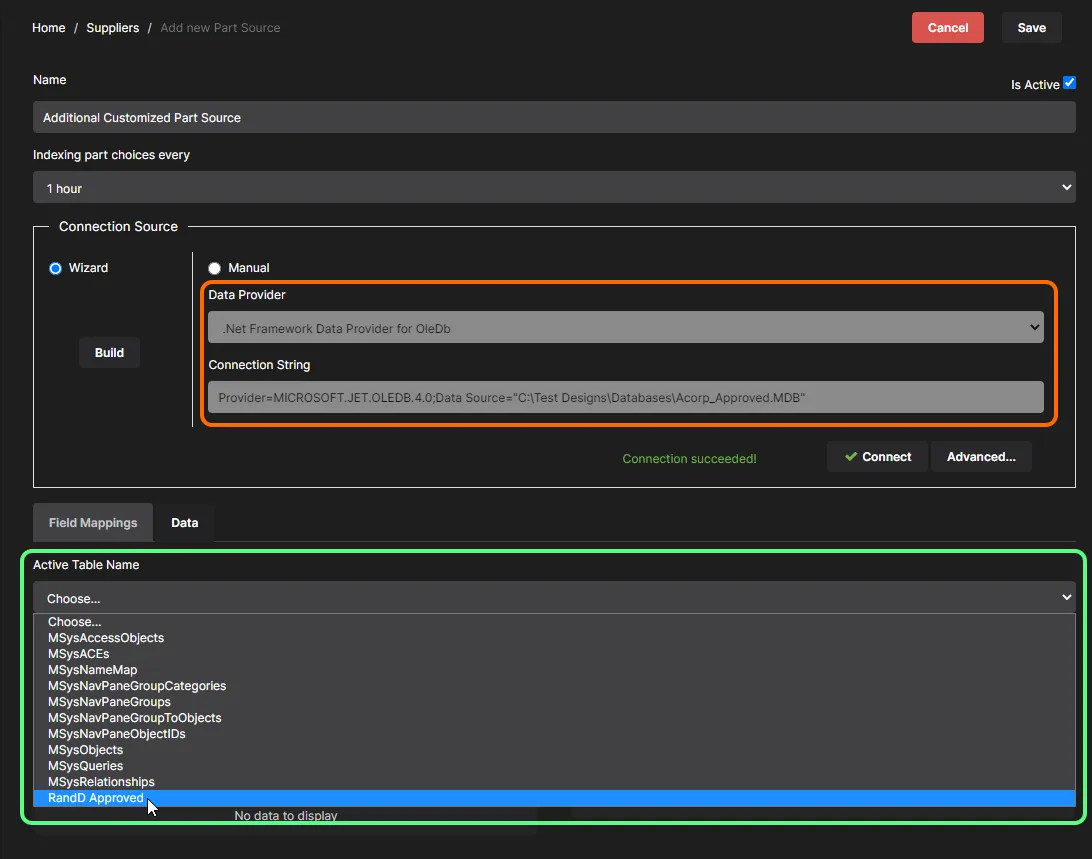The width and height of the screenshot is (1092, 859).
Task: Choose MSysNavPaneGroups table option
Action: [x=554, y=702]
